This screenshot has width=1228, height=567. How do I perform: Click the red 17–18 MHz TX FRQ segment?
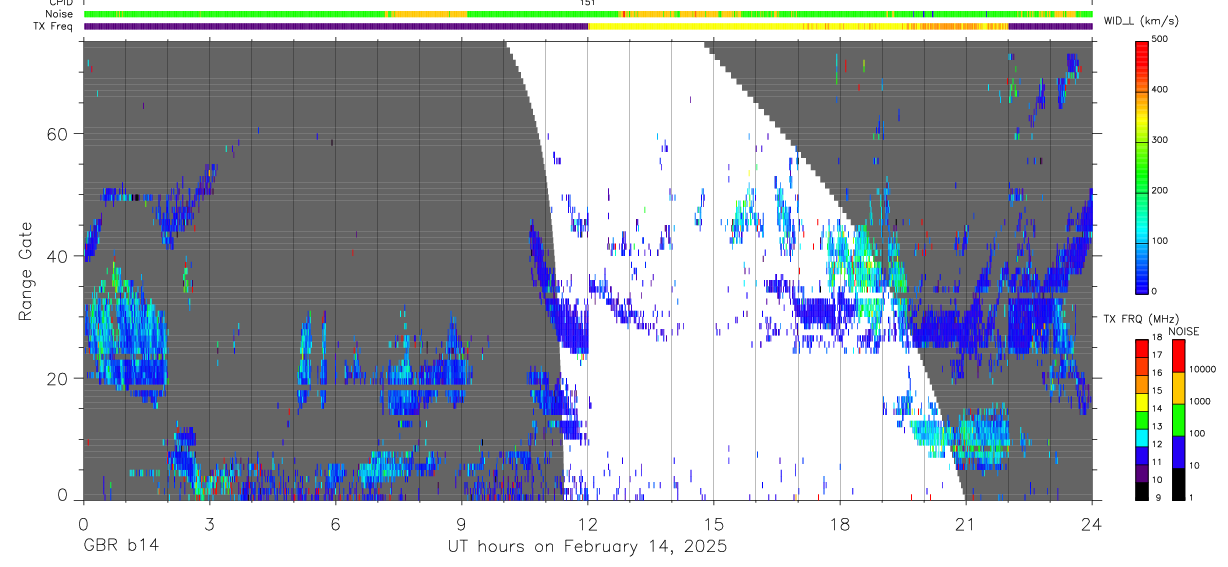click(x=1141, y=348)
